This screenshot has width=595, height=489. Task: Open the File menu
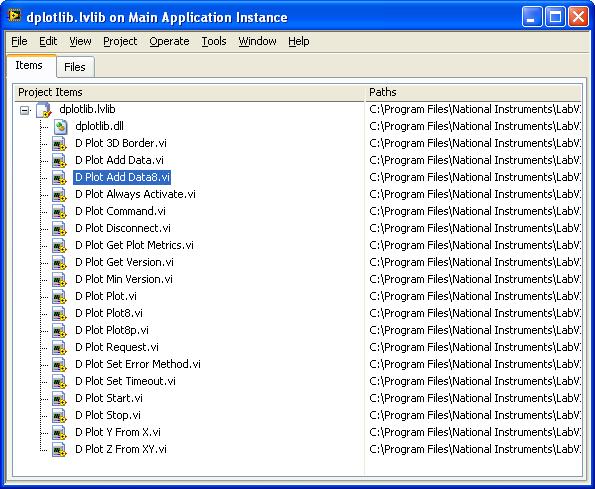19,41
